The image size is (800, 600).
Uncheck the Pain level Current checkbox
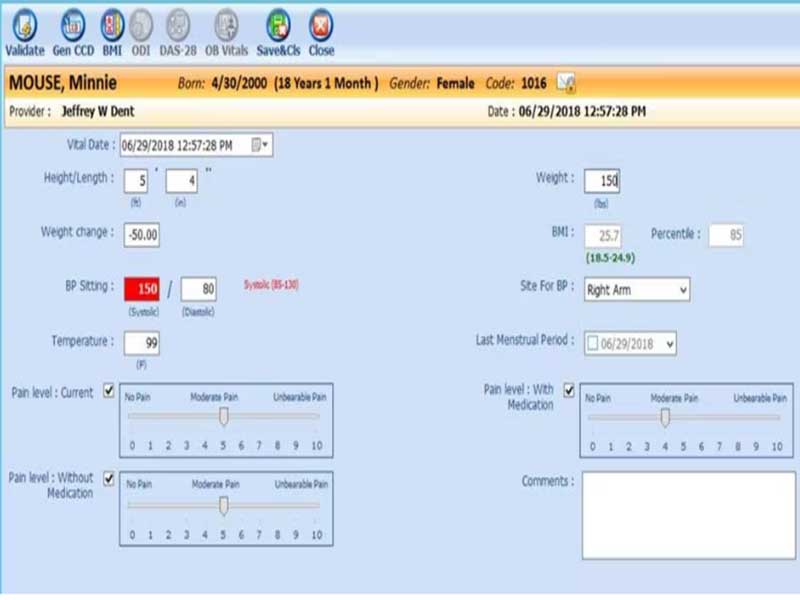[x=109, y=391]
